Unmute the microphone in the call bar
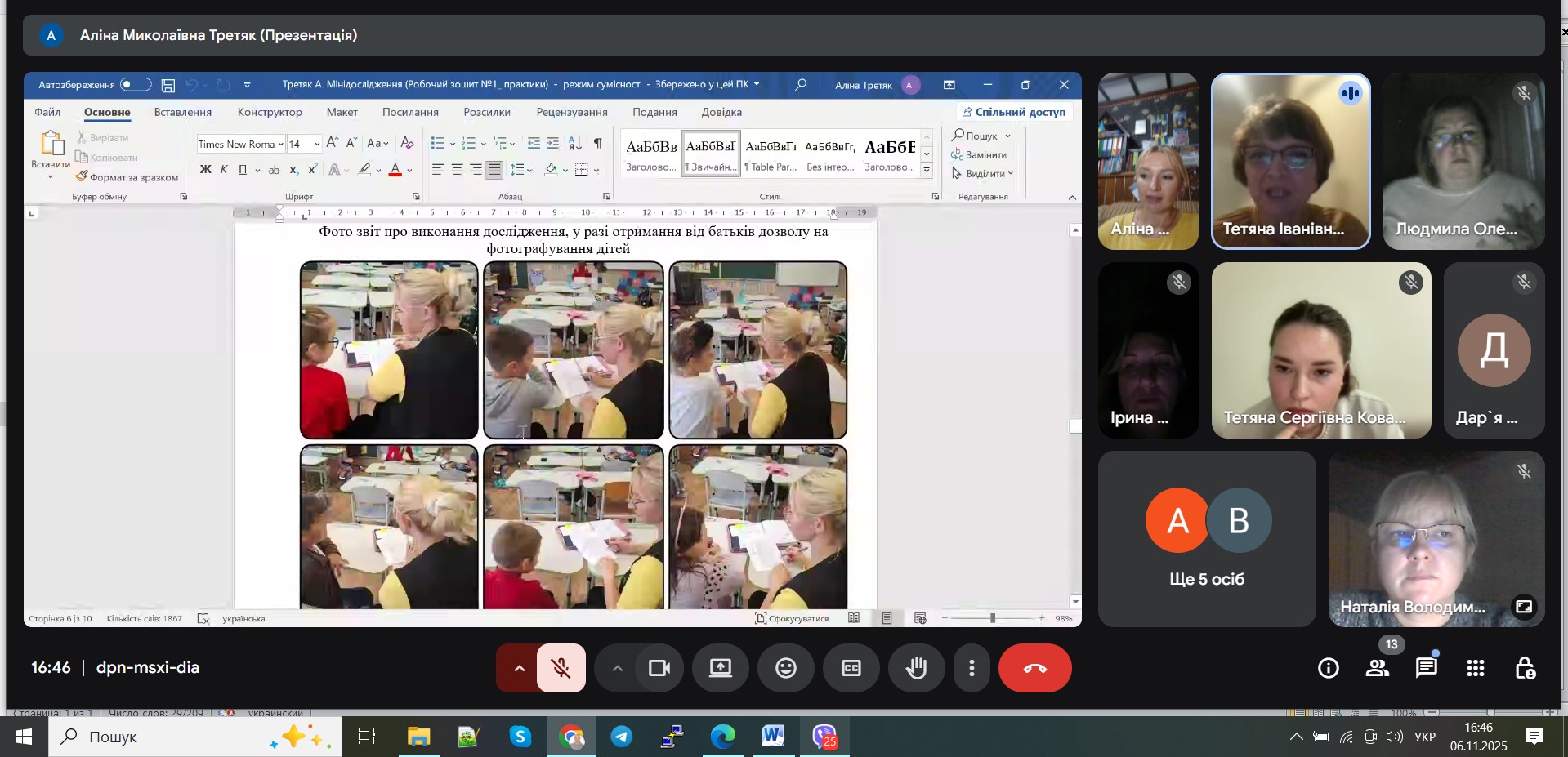 click(x=561, y=668)
